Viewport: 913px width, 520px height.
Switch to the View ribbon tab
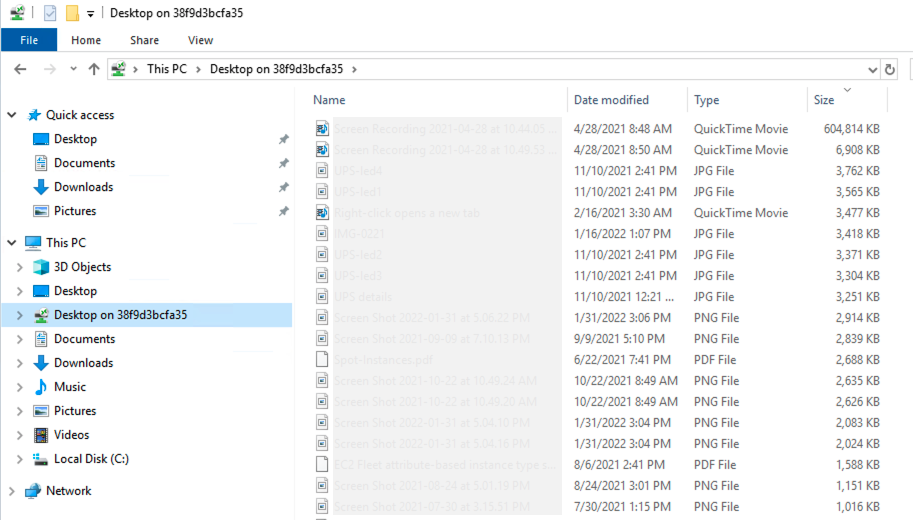point(200,40)
